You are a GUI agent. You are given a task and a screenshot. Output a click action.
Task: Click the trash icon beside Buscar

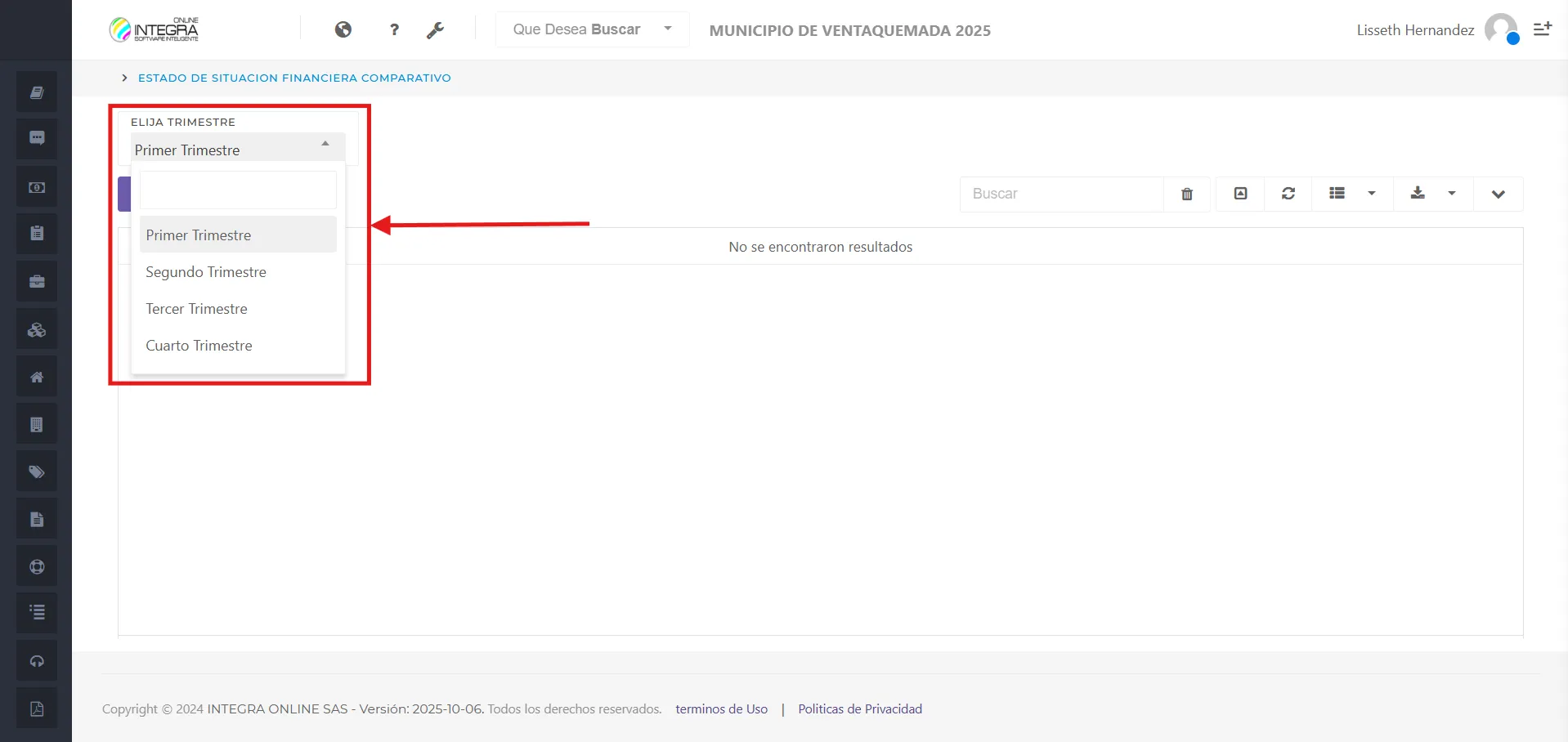(1187, 194)
